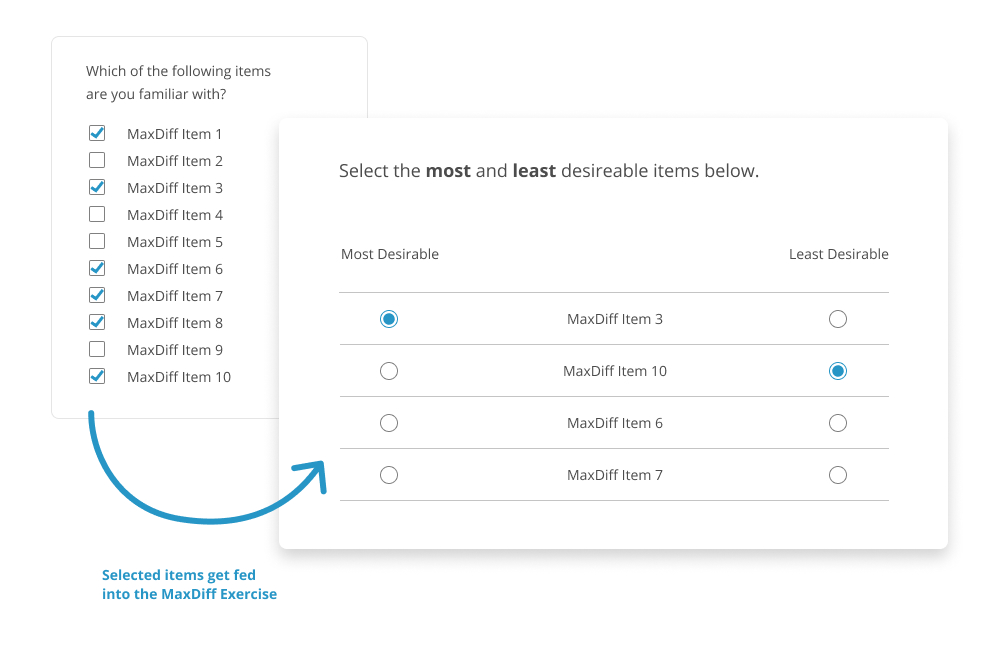Mark MaxDiff Item 10 as Most Desirable
The image size is (1006, 652).
tap(389, 371)
